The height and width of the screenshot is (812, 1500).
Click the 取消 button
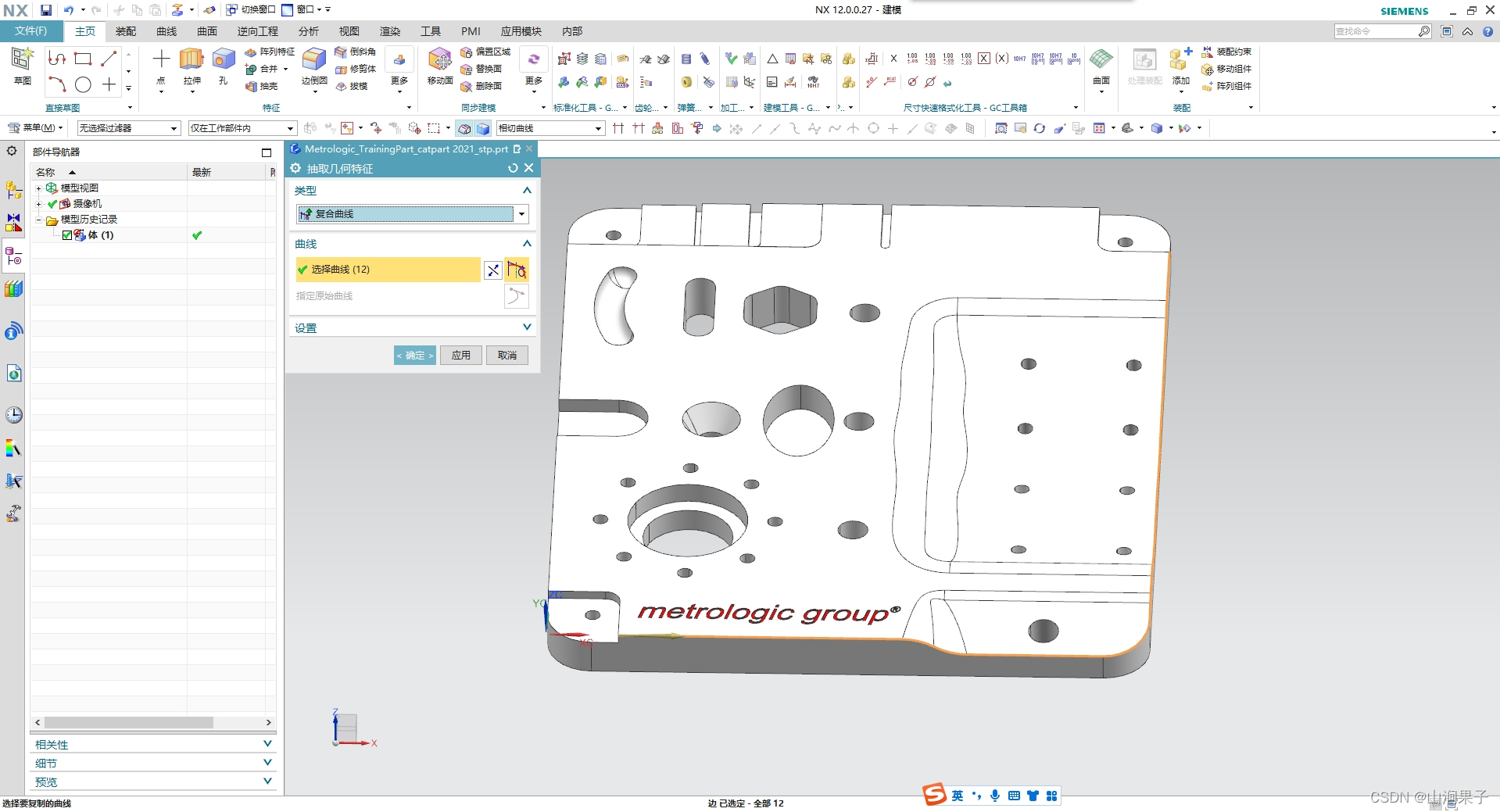pyautogui.click(x=507, y=356)
